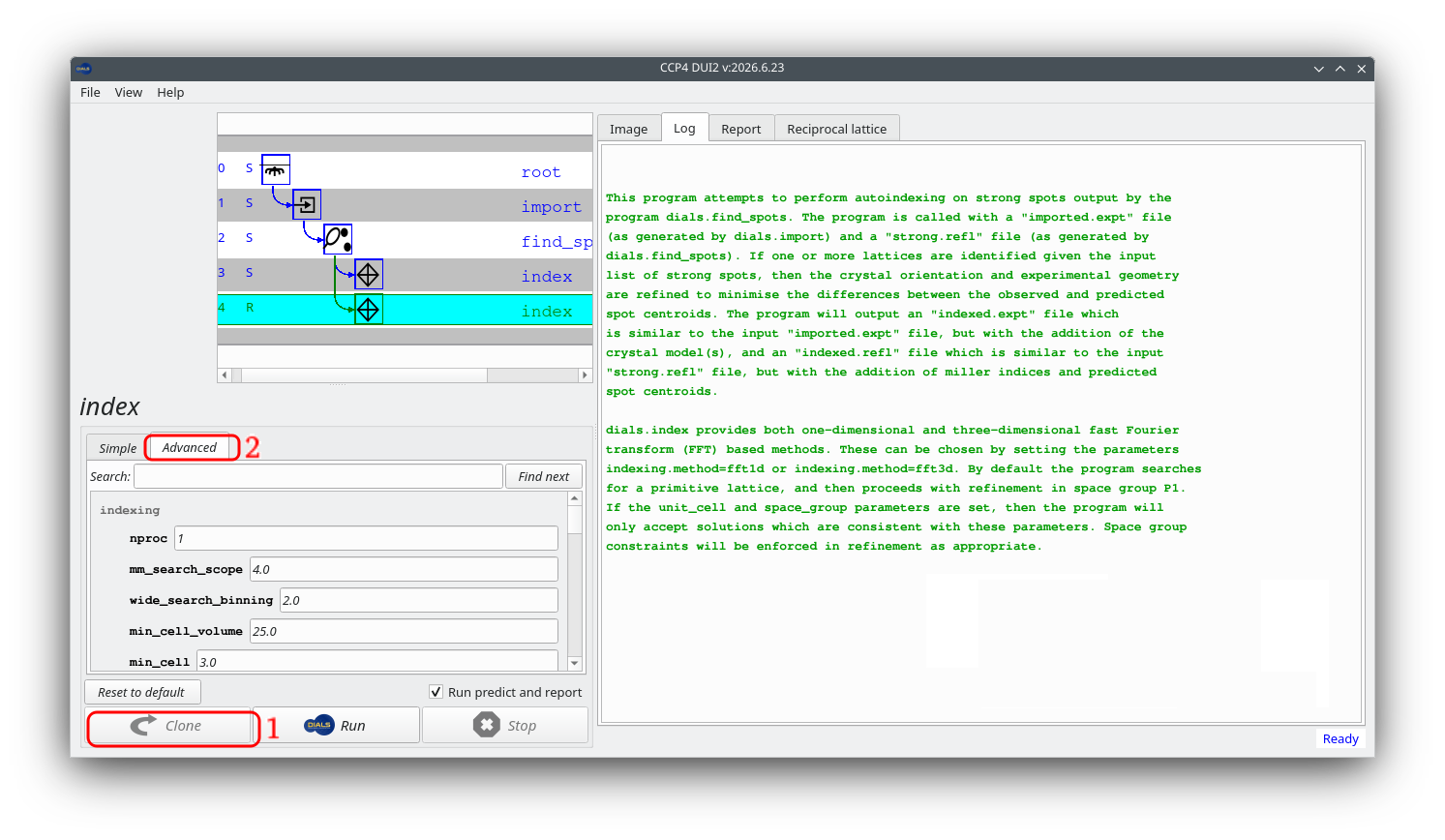Maximize the CCP4 DUI2 window
Image resolution: width=1445 pixels, height=840 pixels.
(x=1340, y=69)
